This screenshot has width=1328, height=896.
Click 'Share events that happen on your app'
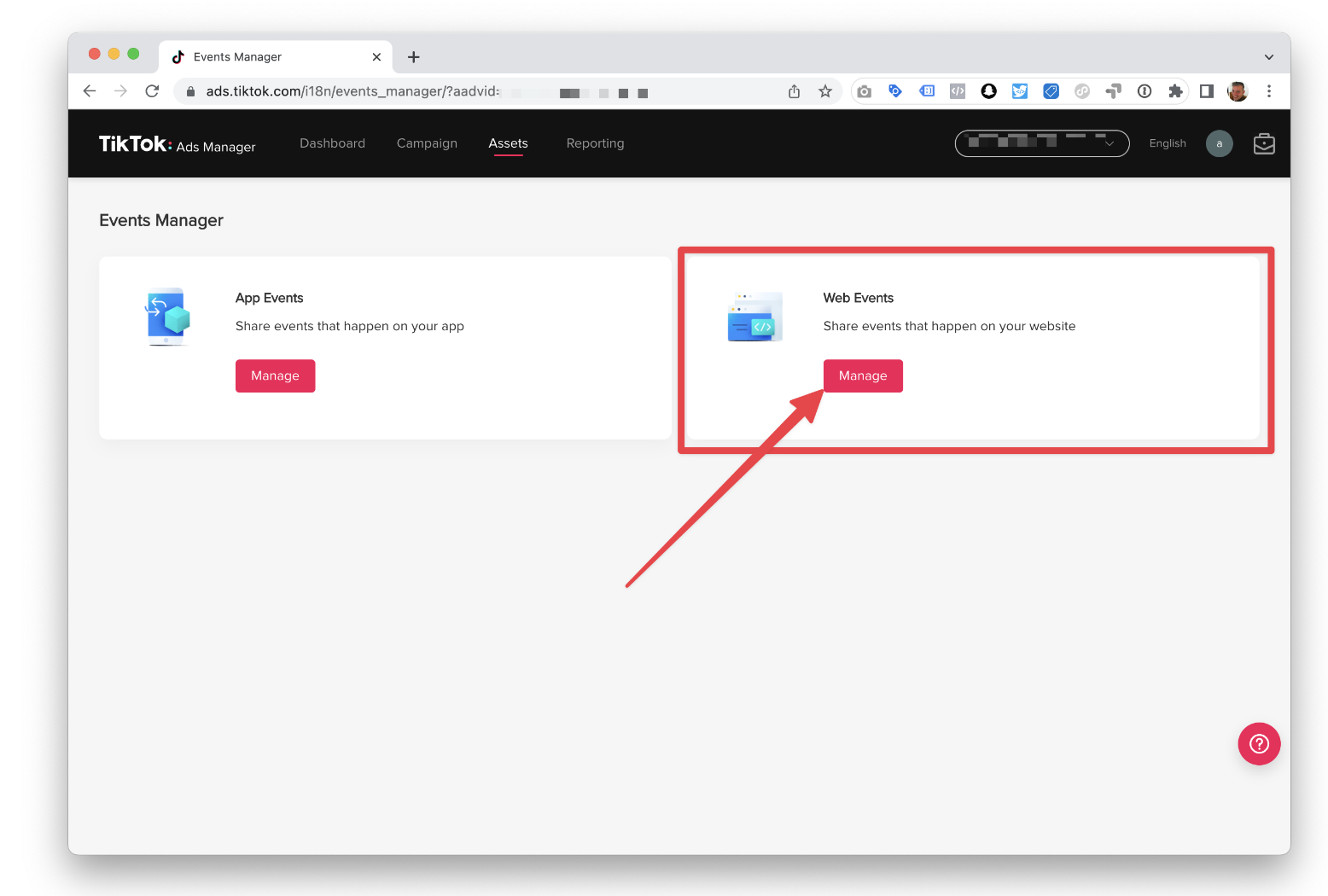[350, 326]
